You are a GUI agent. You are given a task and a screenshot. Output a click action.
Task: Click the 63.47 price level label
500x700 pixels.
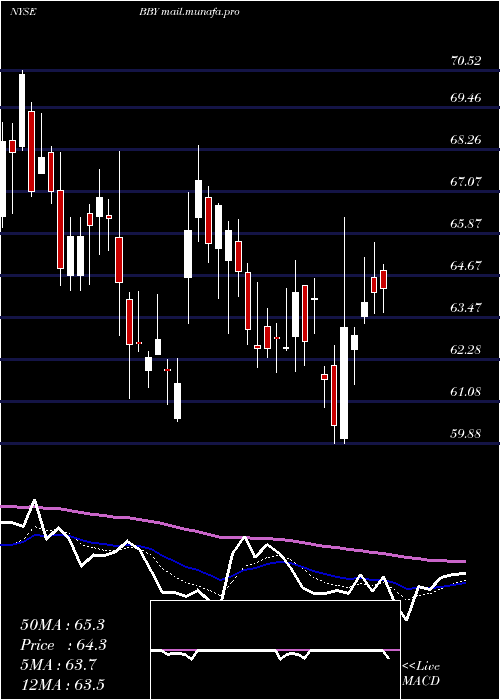466,308
